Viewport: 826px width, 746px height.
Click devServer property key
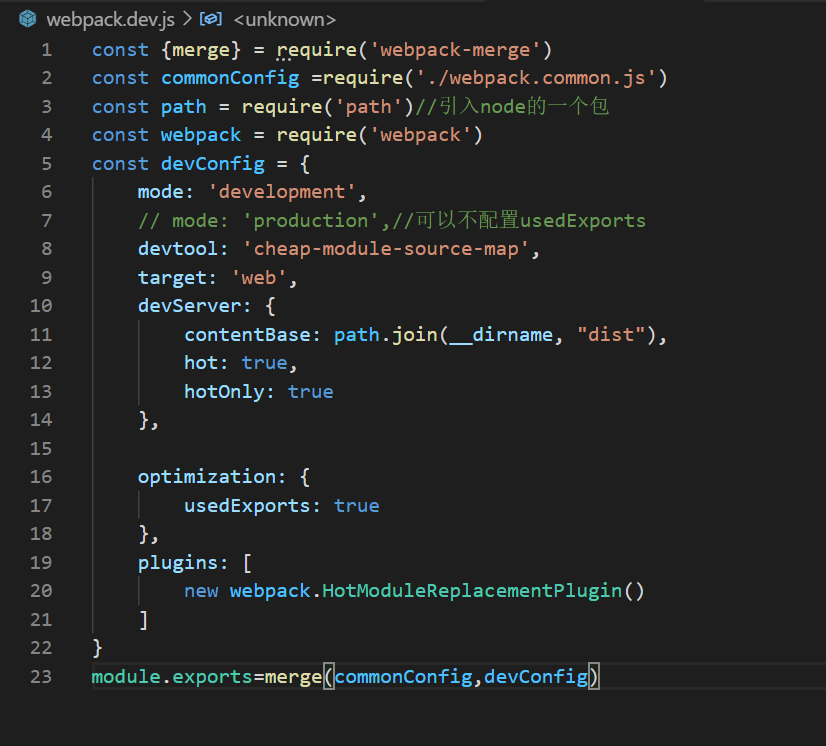[189, 306]
